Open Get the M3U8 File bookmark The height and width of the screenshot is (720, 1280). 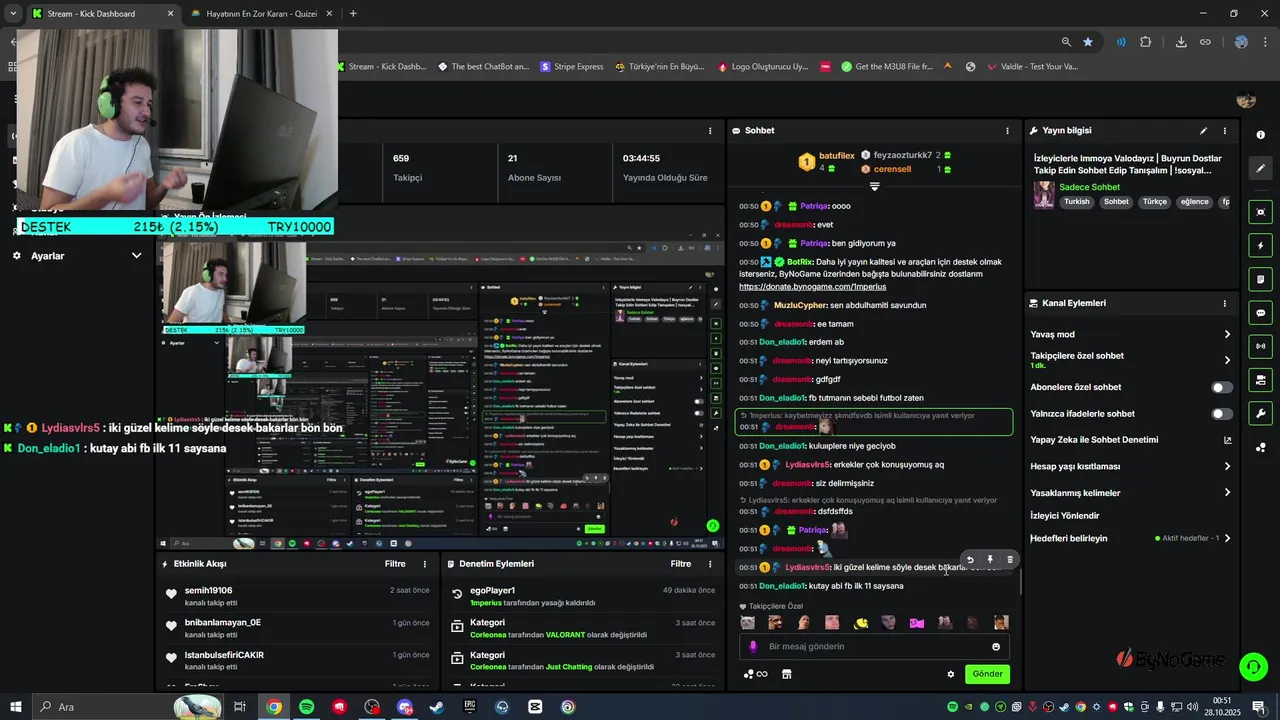click(887, 67)
